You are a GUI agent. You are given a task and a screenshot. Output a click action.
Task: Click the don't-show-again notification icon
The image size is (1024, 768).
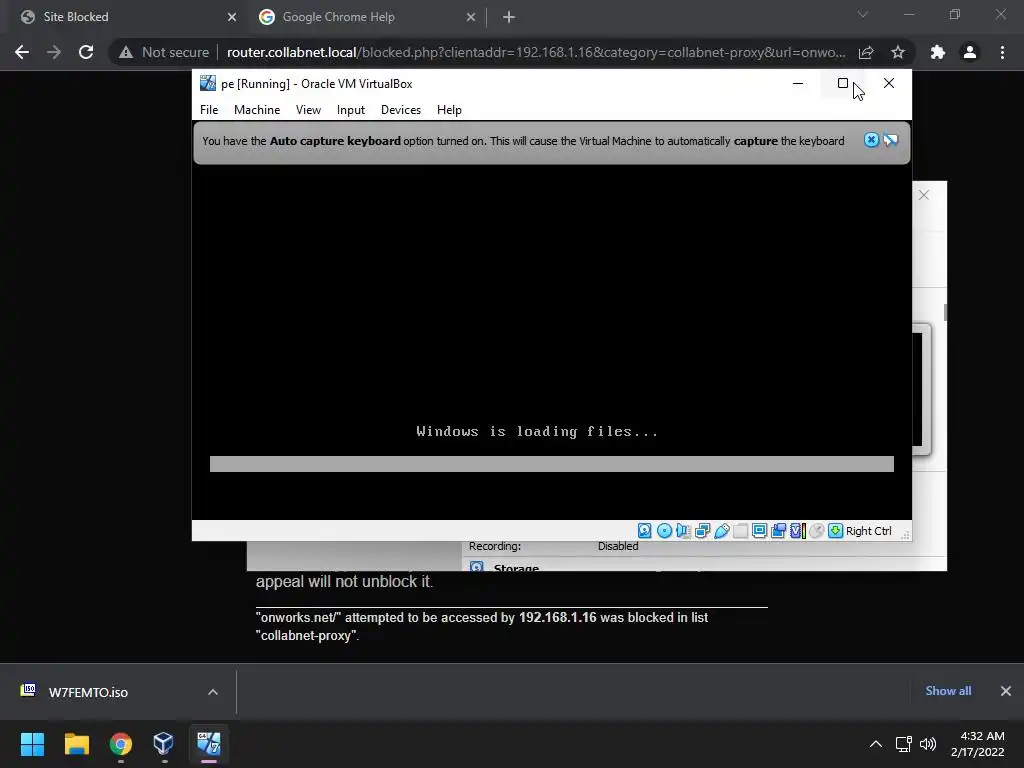click(x=891, y=140)
